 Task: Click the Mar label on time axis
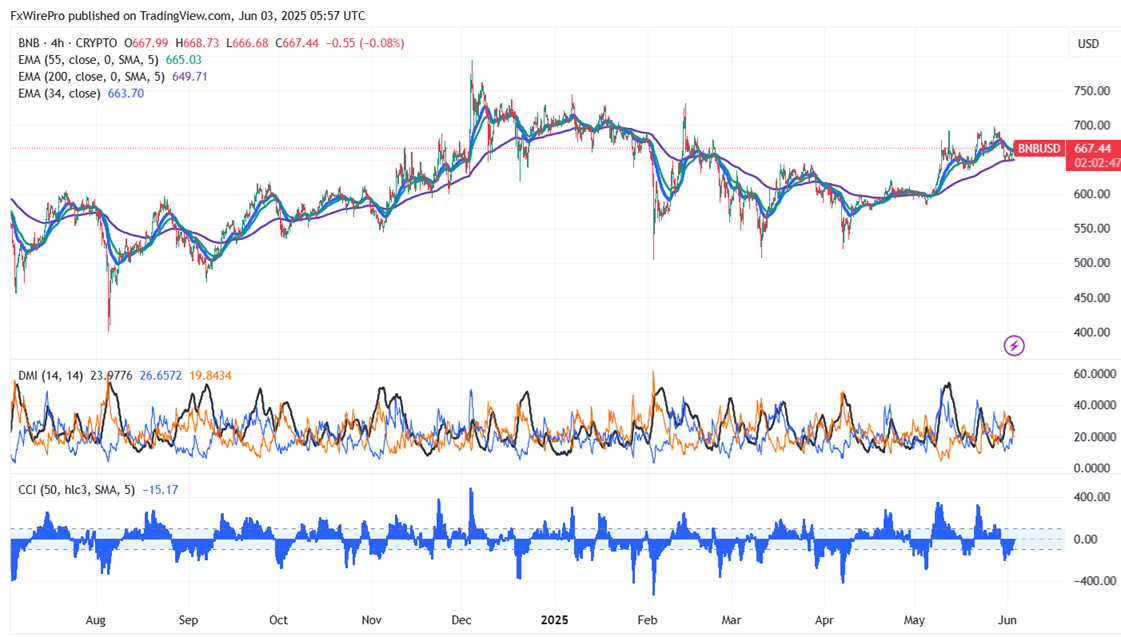pos(731,620)
